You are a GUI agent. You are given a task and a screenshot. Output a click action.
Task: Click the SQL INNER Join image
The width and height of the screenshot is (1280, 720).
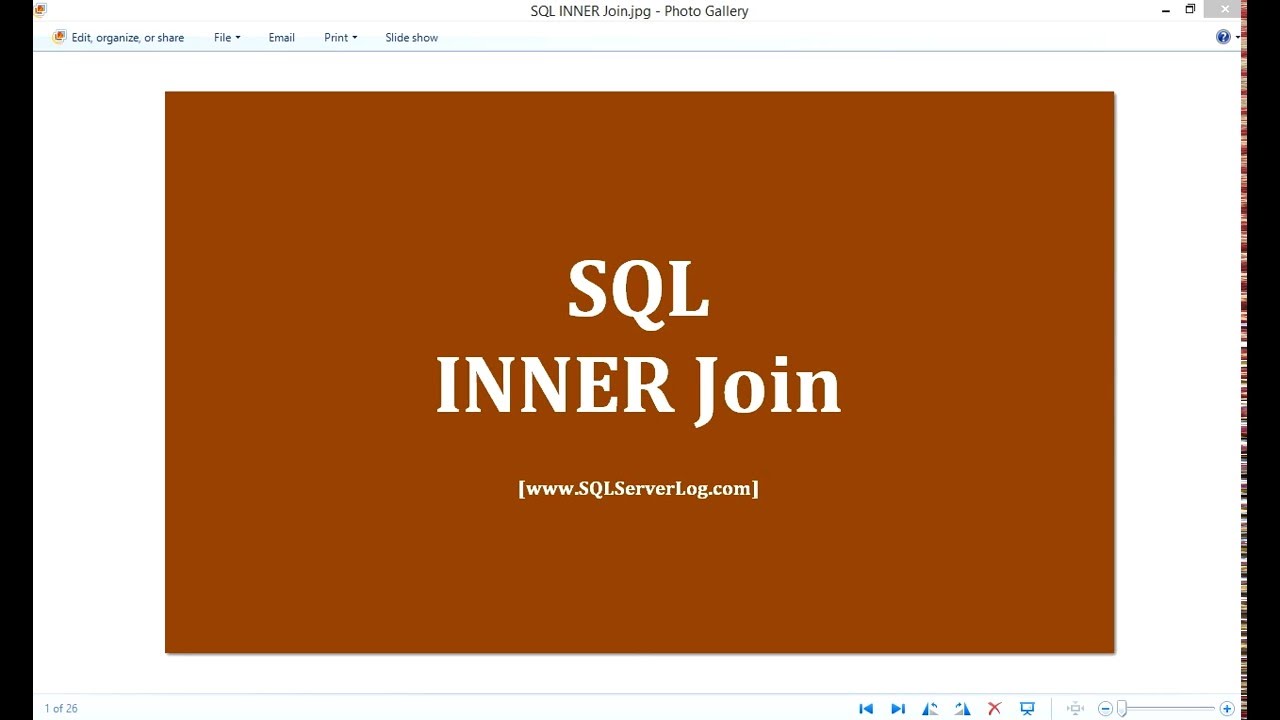[x=639, y=372]
